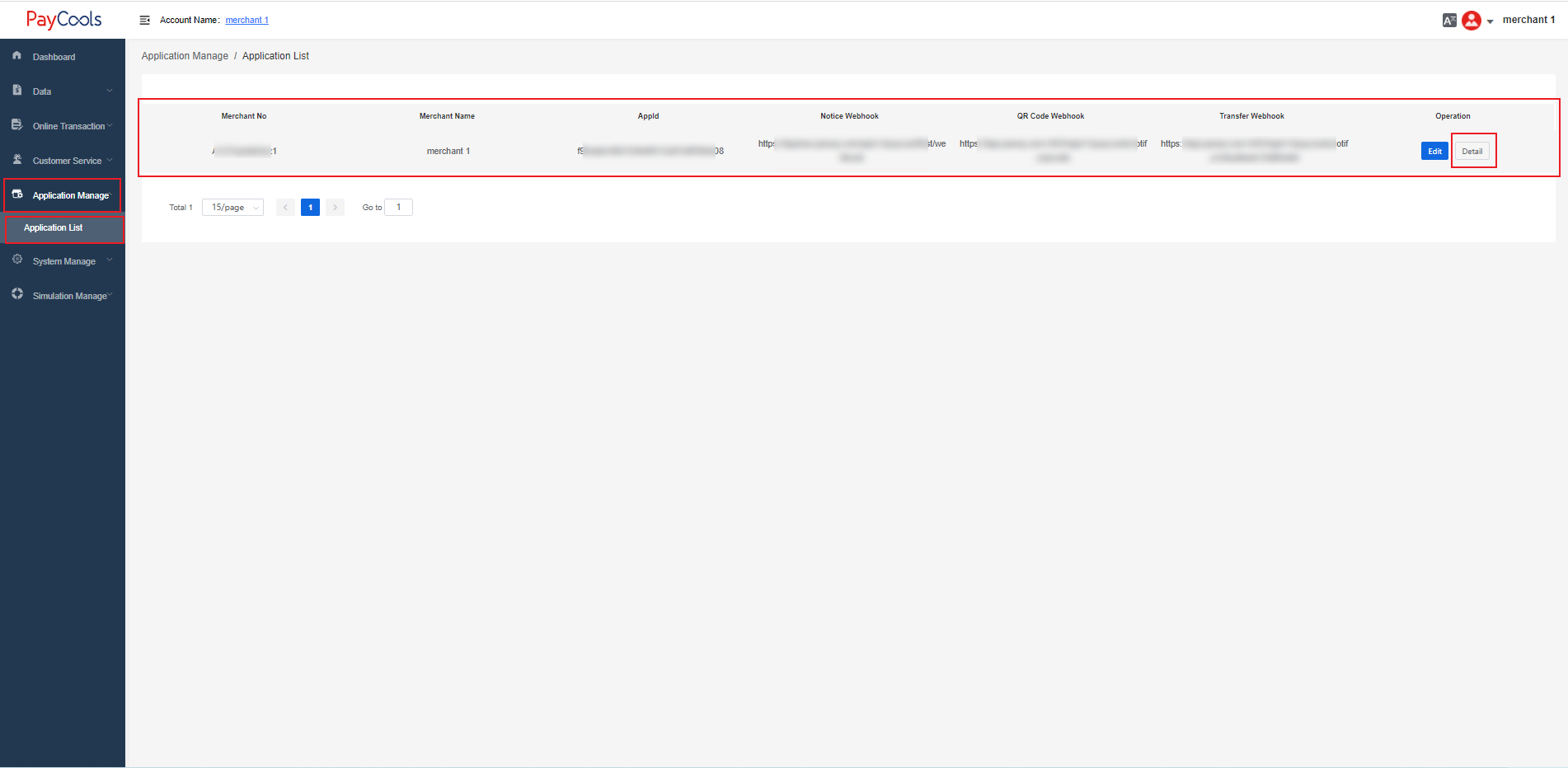1568x768 pixels.
Task: Expand the System Manage chevron
Action: coord(110,260)
